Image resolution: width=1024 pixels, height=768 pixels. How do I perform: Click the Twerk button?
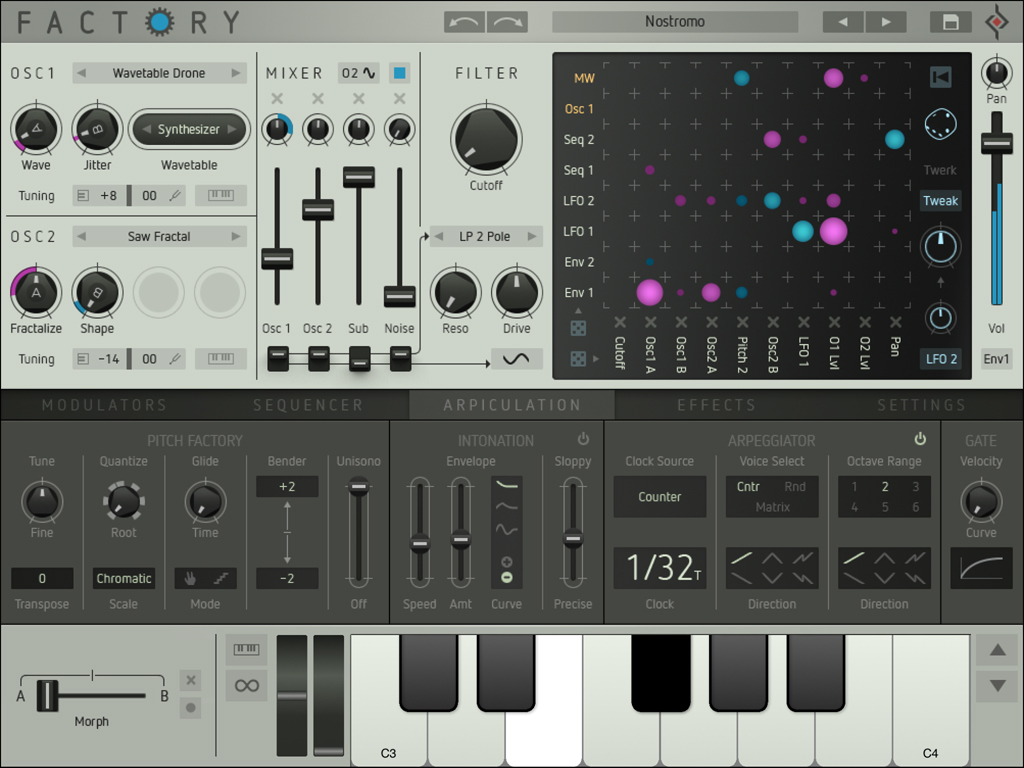(940, 170)
